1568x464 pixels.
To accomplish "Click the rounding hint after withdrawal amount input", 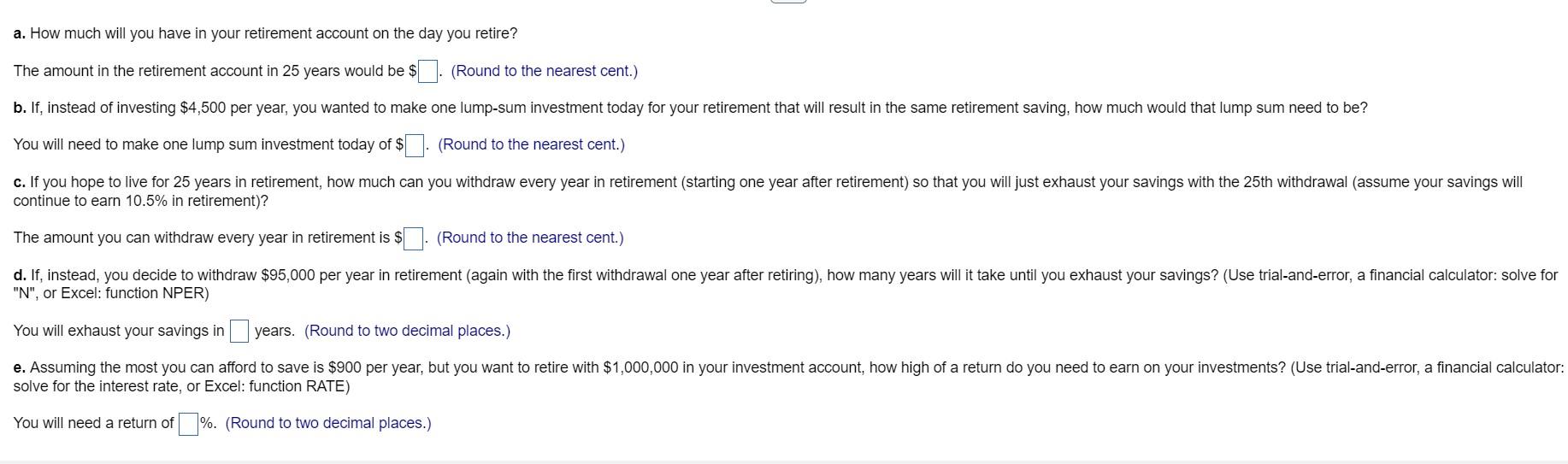I will click(x=530, y=238).
